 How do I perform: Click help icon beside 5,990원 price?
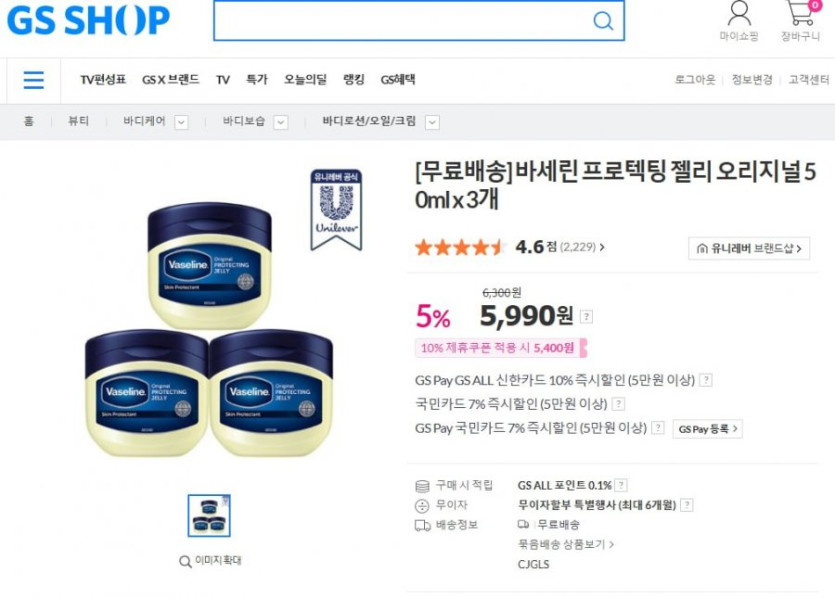pos(586,316)
